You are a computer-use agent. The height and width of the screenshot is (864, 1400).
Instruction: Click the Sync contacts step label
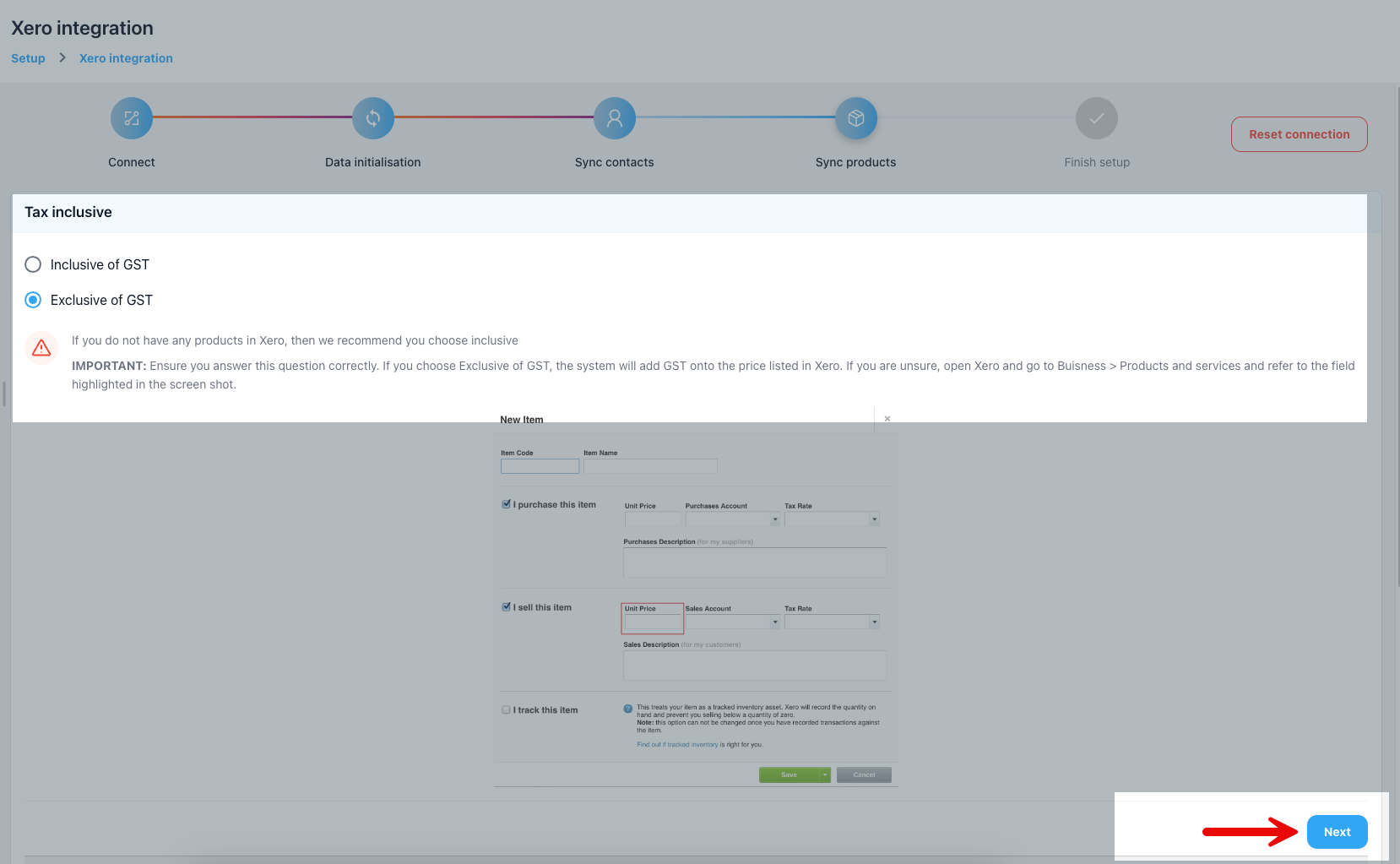[615, 162]
